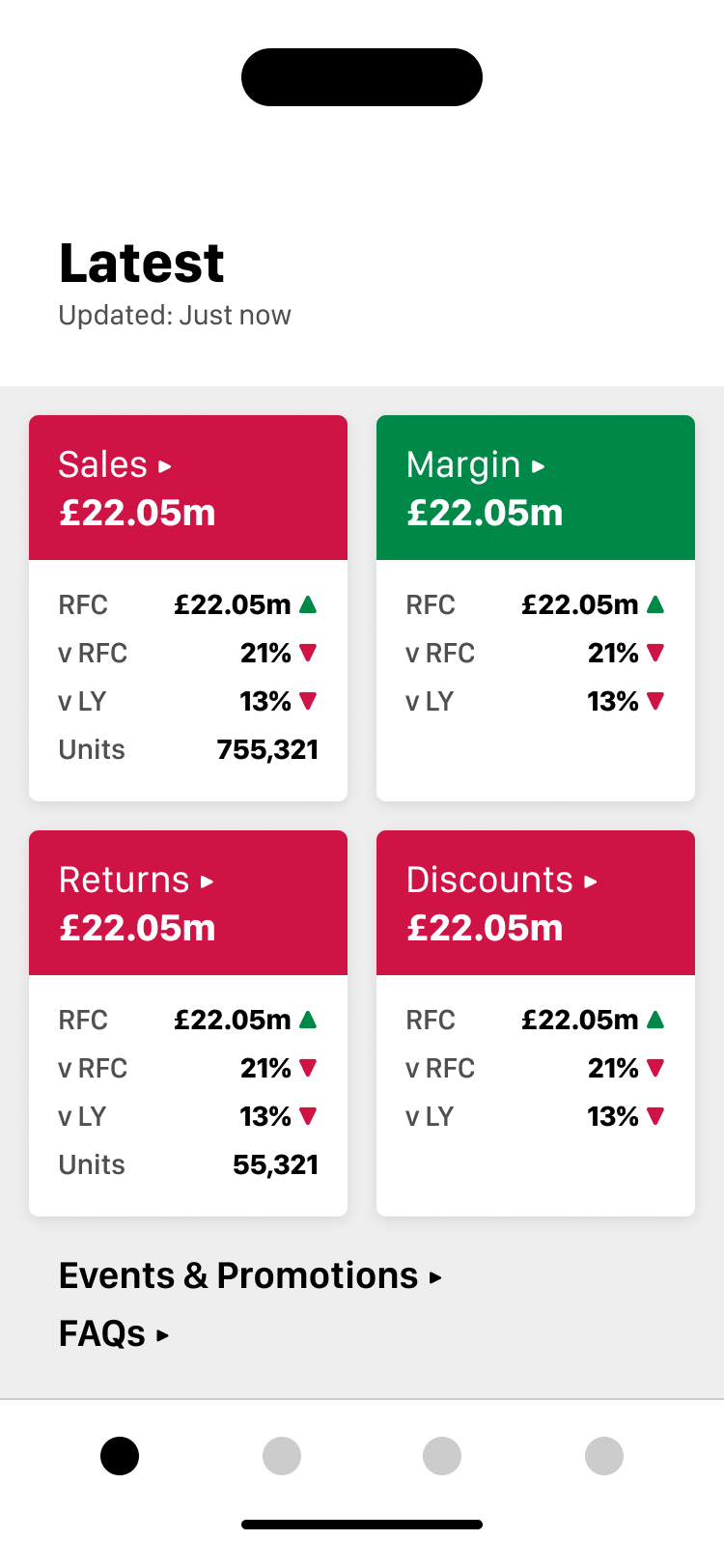
Task: Expand the Discounts arrow icon
Action: 591,882
